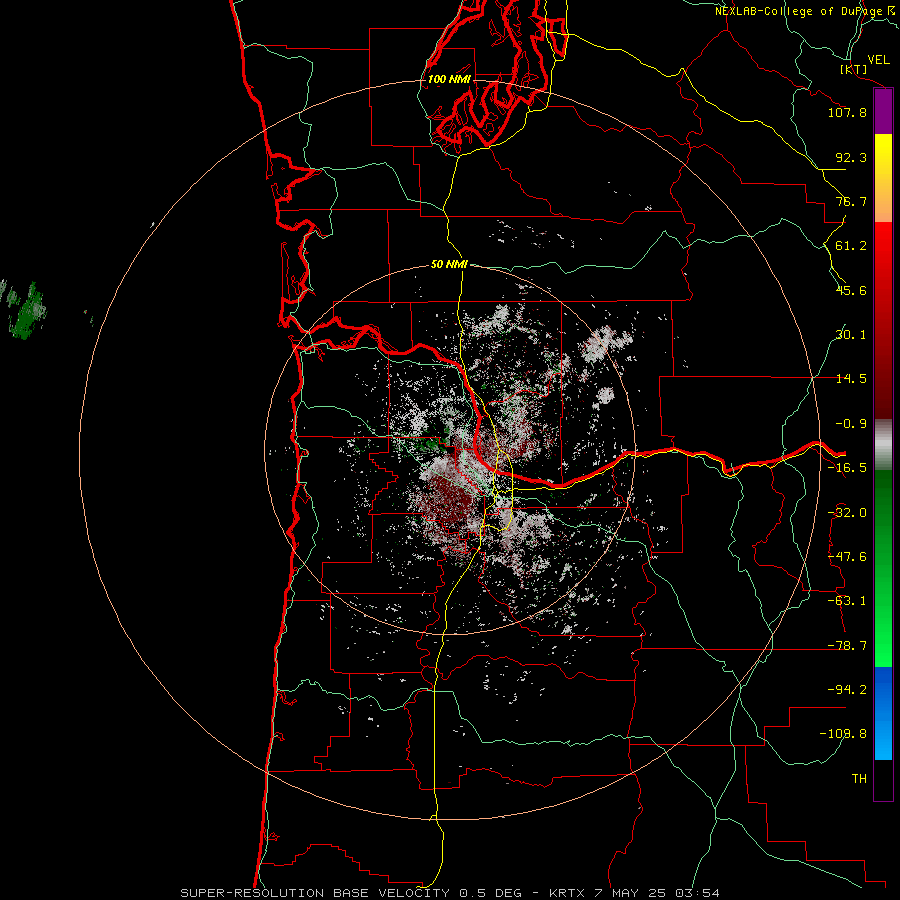Click the 14.5 velocity scale label

click(x=851, y=379)
